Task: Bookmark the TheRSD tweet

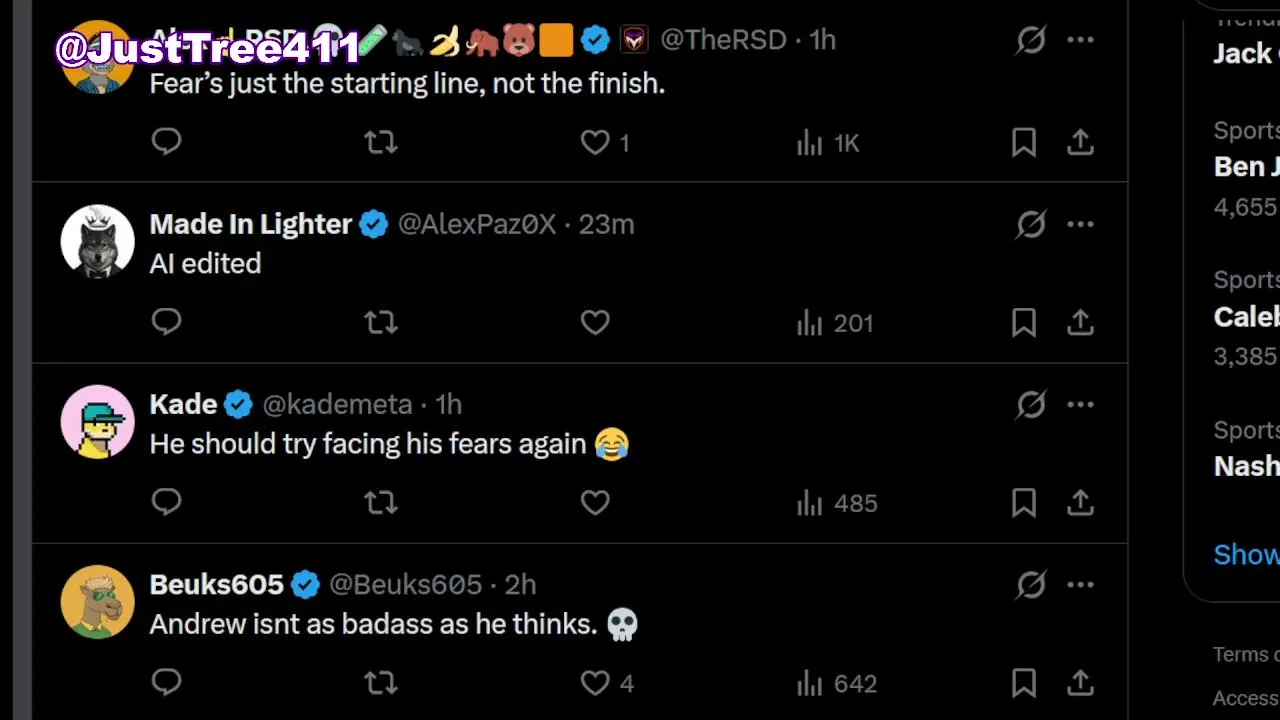Action: tap(1023, 143)
